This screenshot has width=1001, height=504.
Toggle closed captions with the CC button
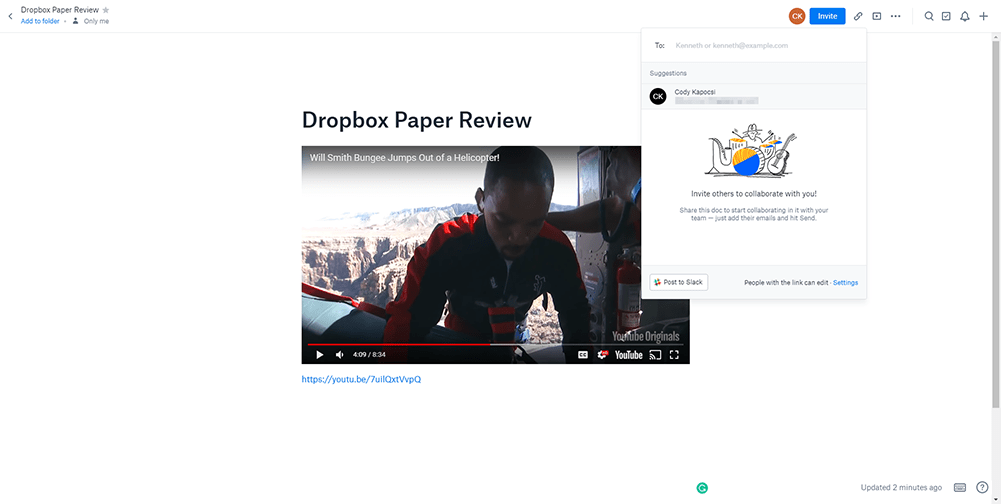pos(583,355)
